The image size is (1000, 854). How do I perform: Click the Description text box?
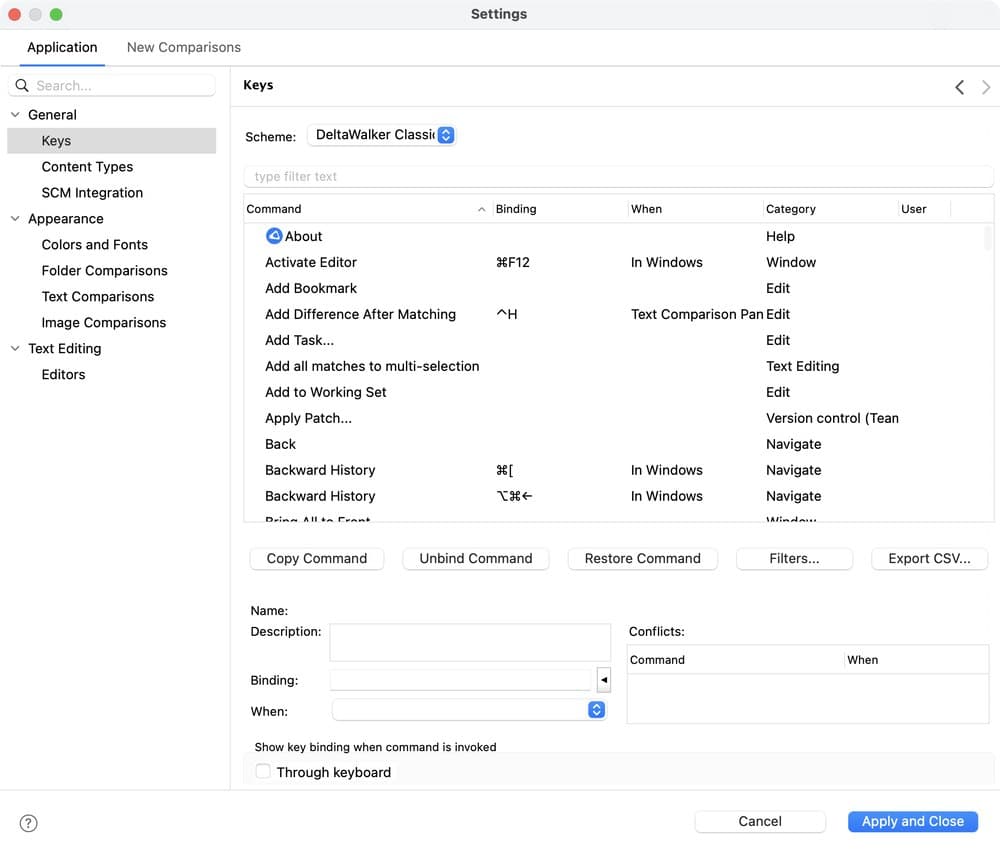point(470,642)
